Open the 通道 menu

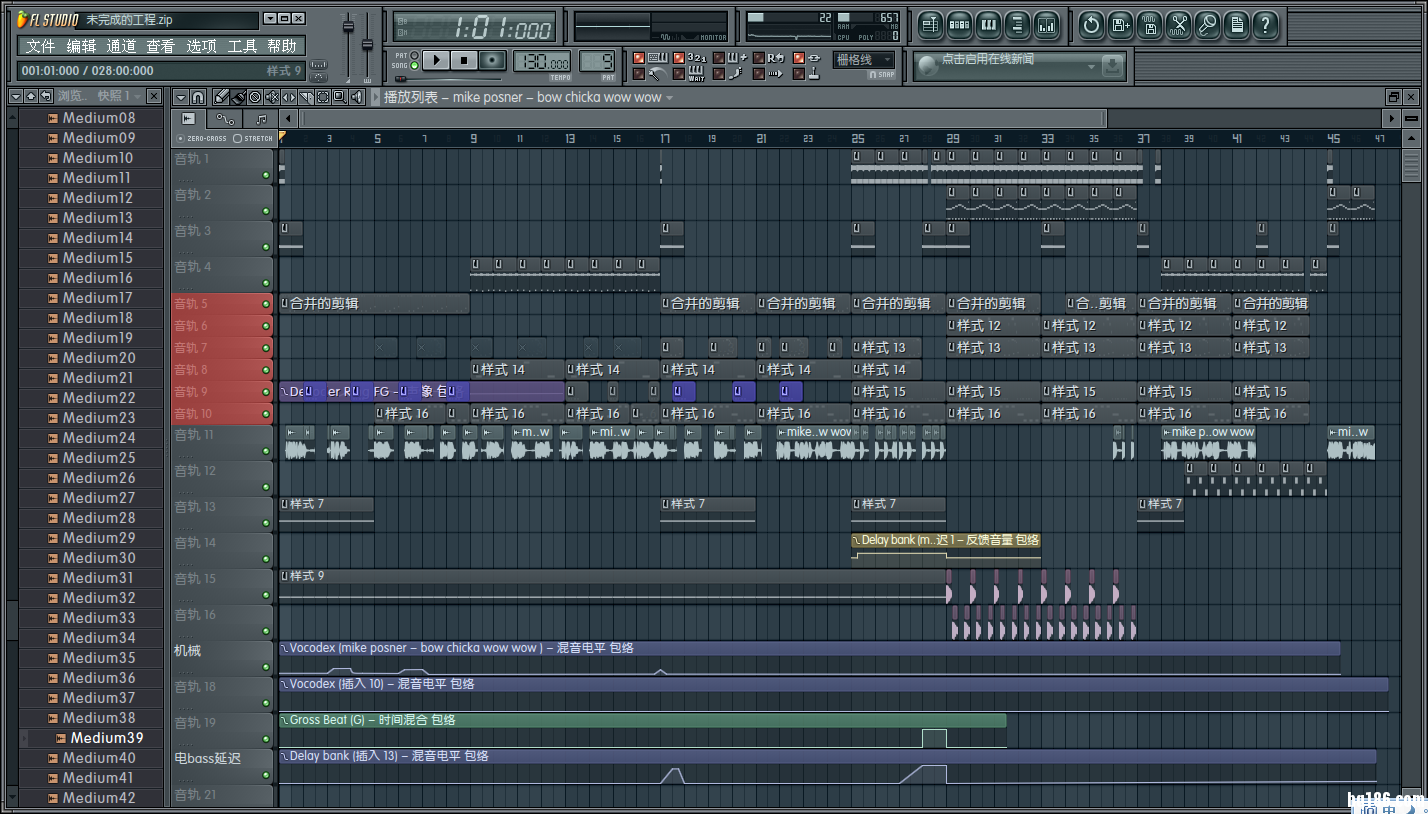click(x=121, y=46)
